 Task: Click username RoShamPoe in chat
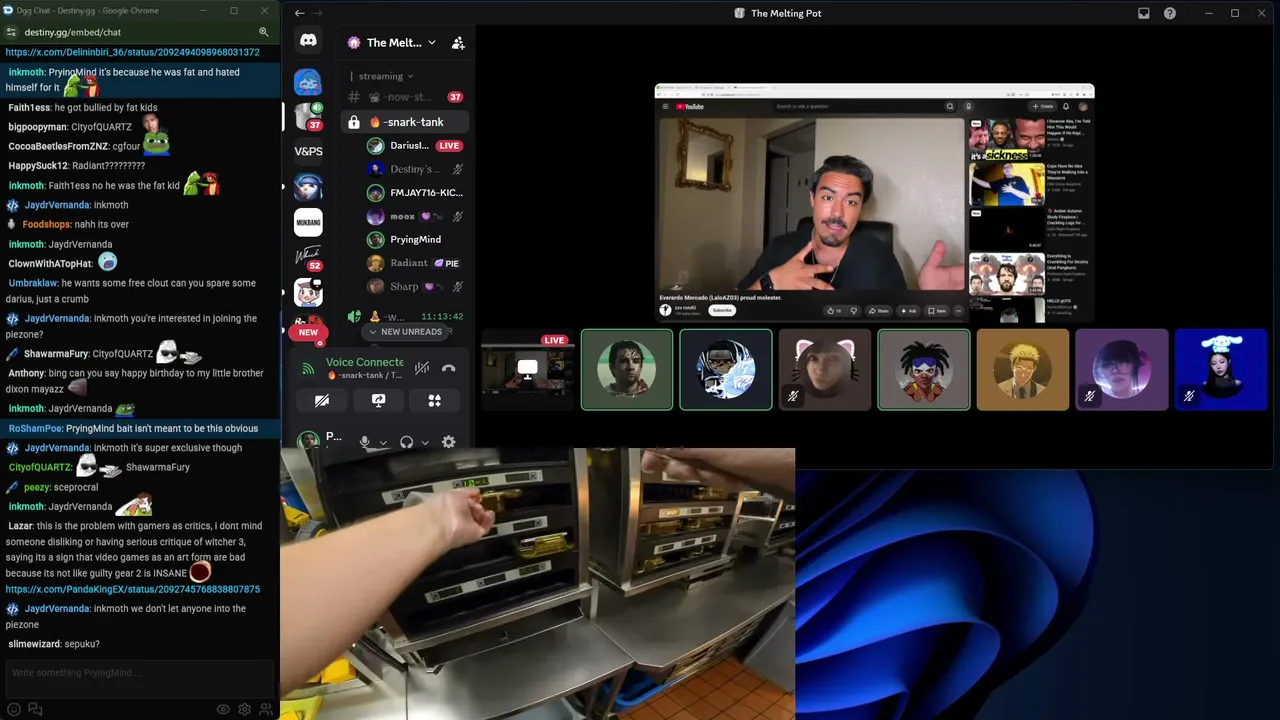click(35, 429)
